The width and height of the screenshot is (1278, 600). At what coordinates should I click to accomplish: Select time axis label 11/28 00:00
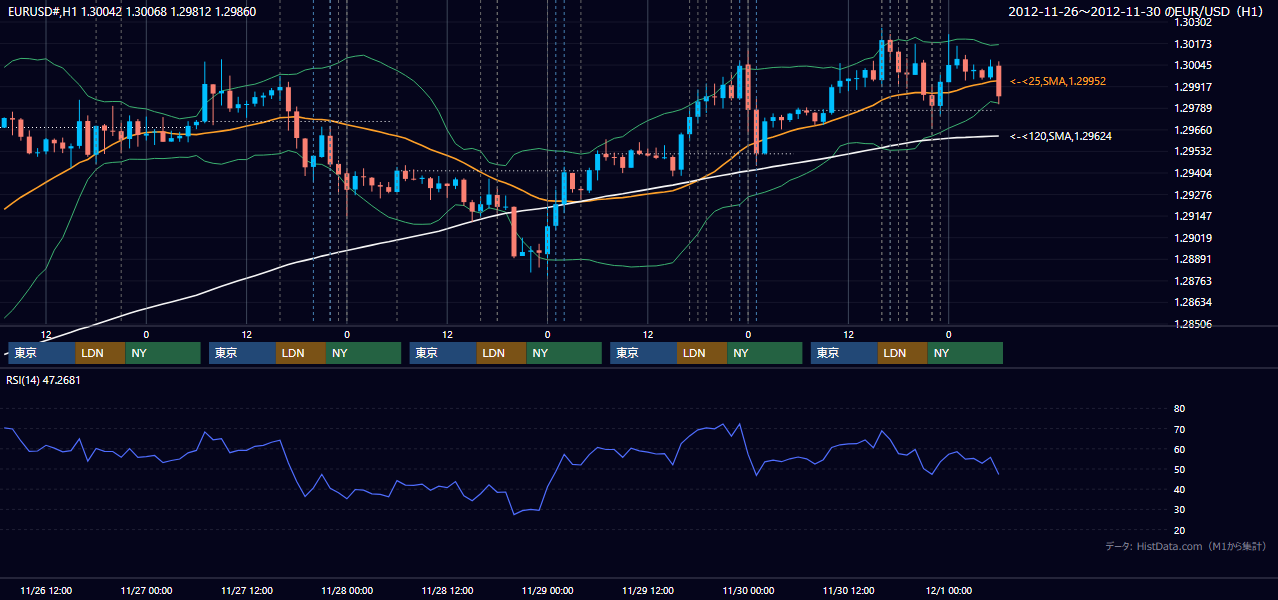[x=347, y=590]
